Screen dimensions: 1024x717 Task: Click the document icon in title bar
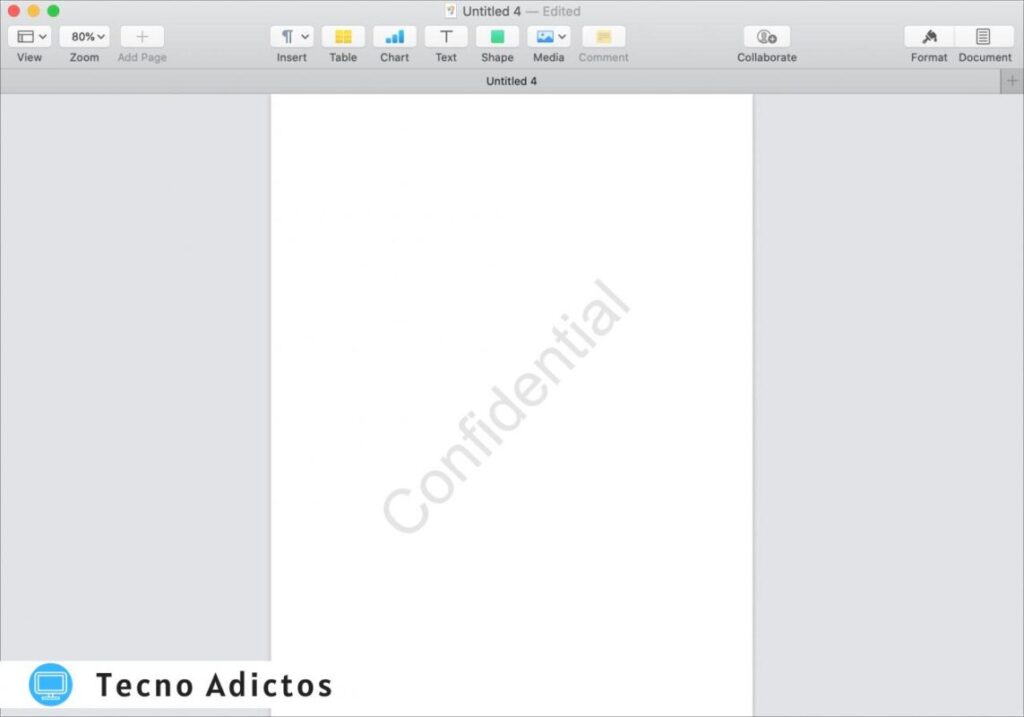[x=451, y=11]
